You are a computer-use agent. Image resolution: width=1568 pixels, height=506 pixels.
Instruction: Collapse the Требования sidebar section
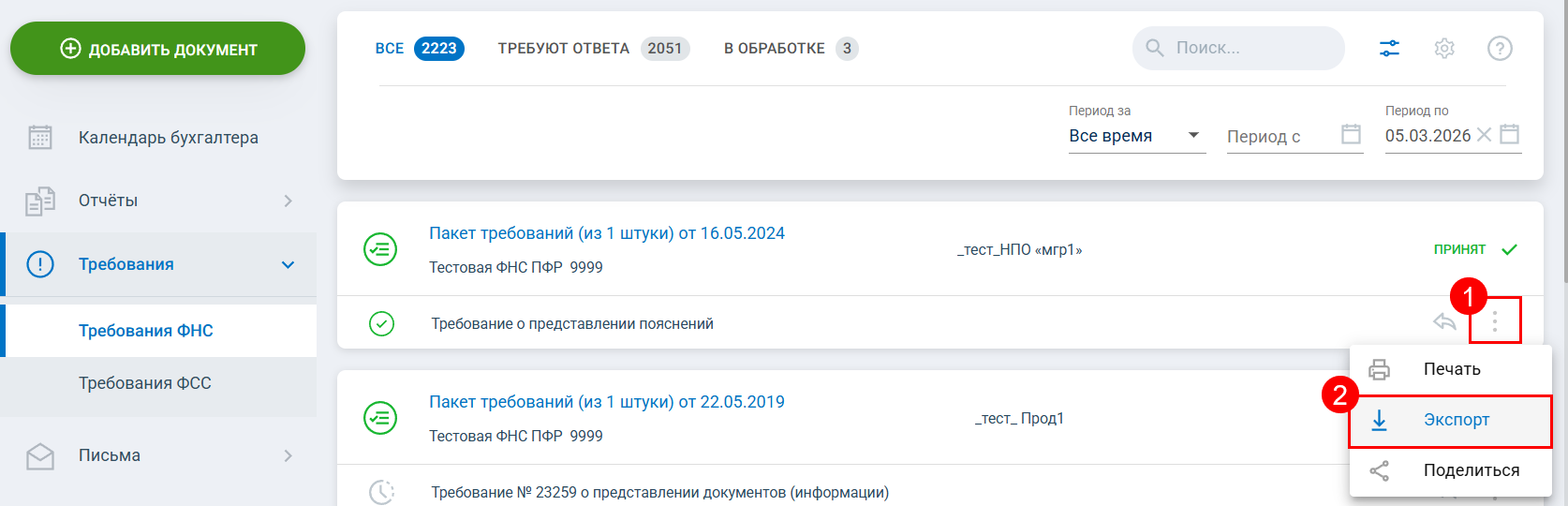(288, 265)
